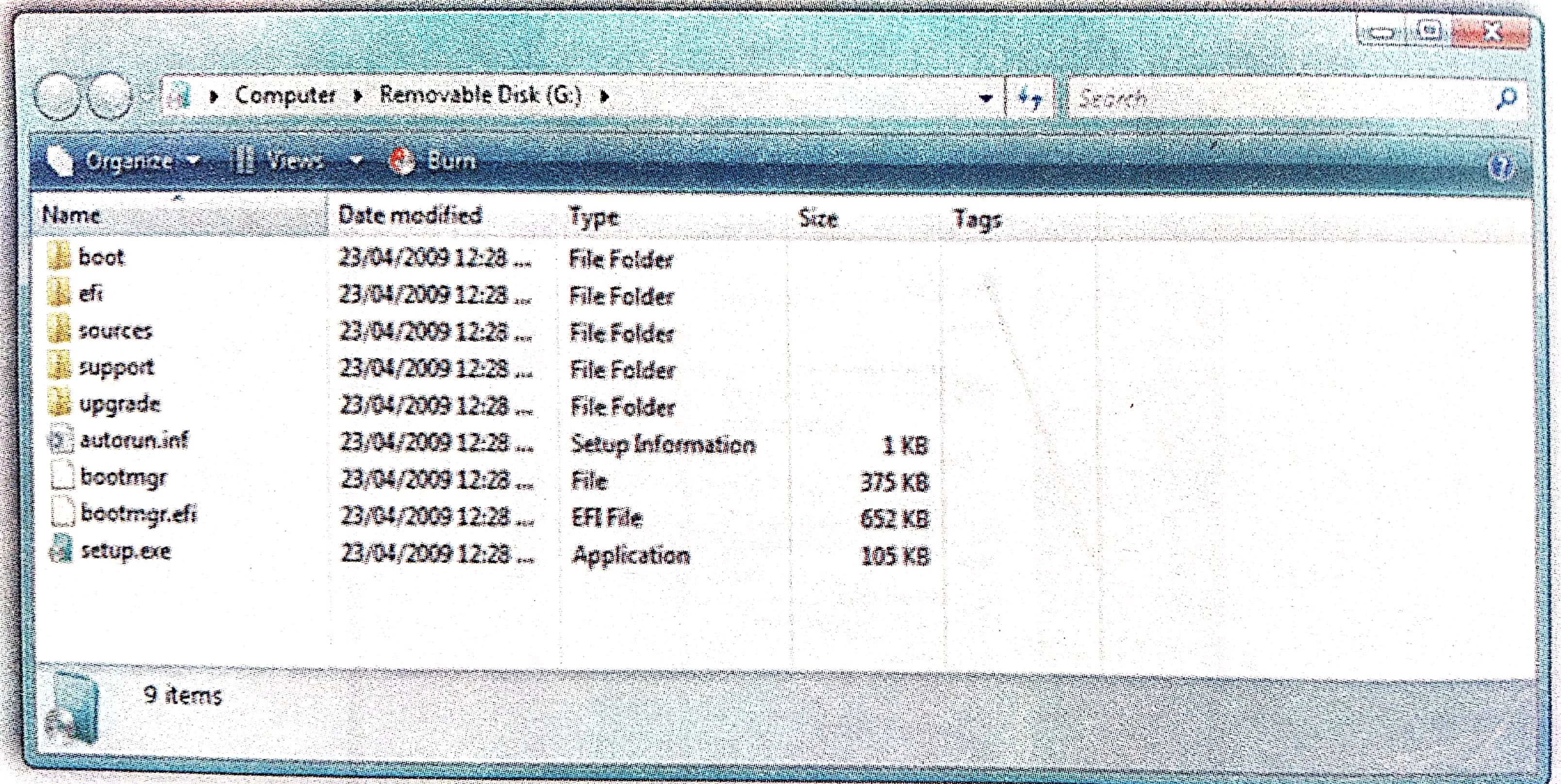The width and height of the screenshot is (1561, 784).
Task: Click the Help question mark icon
Action: click(1503, 166)
